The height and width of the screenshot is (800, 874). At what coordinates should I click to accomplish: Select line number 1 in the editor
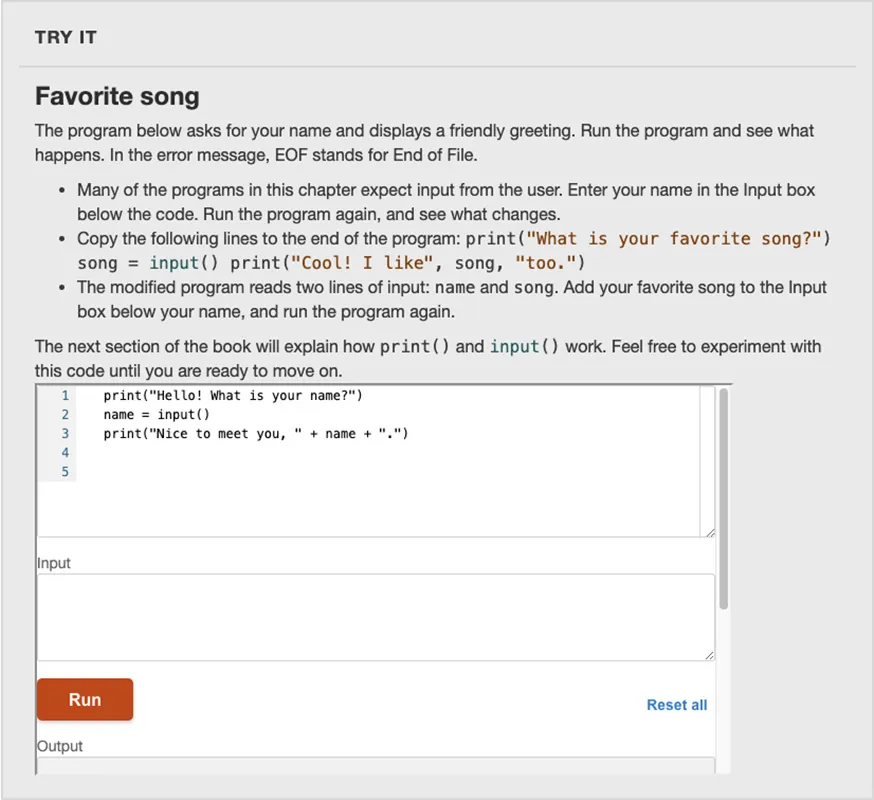[64, 395]
